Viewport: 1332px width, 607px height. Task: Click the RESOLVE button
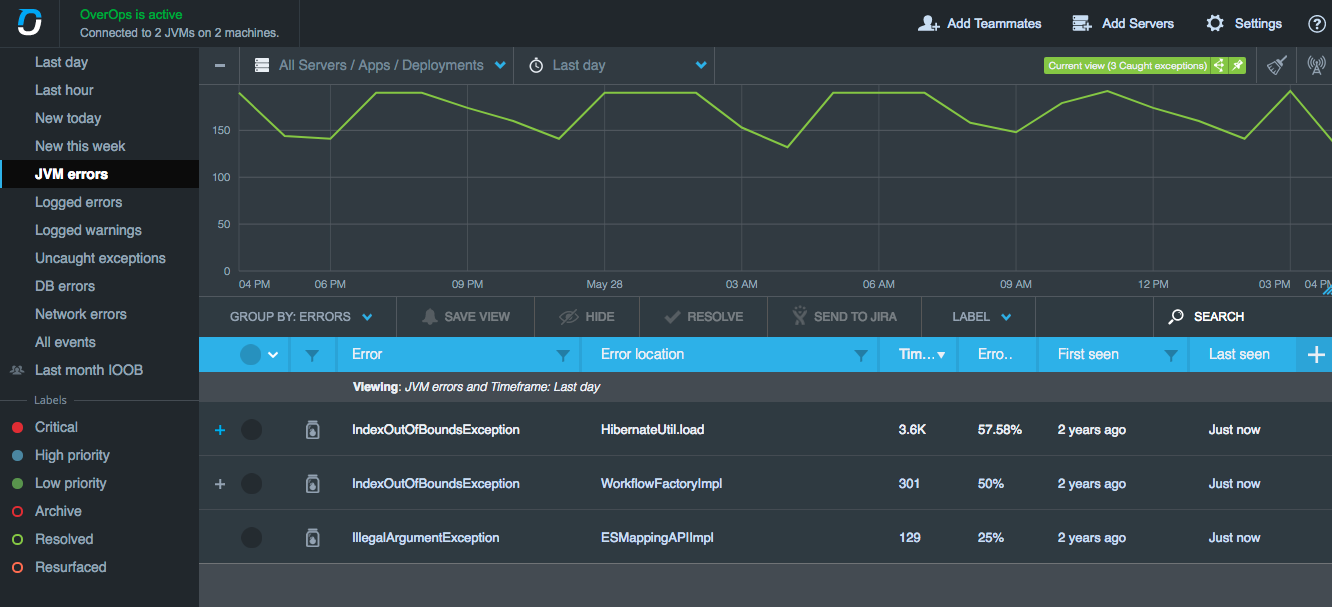tap(704, 316)
